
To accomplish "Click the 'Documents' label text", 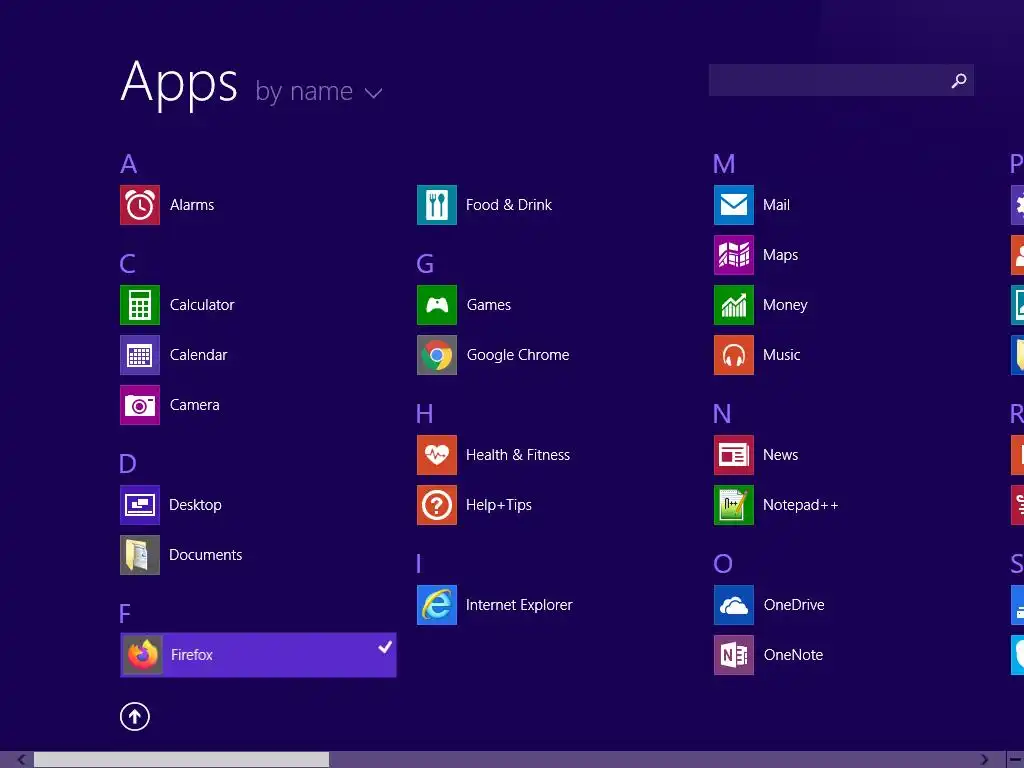I will pos(206,555).
